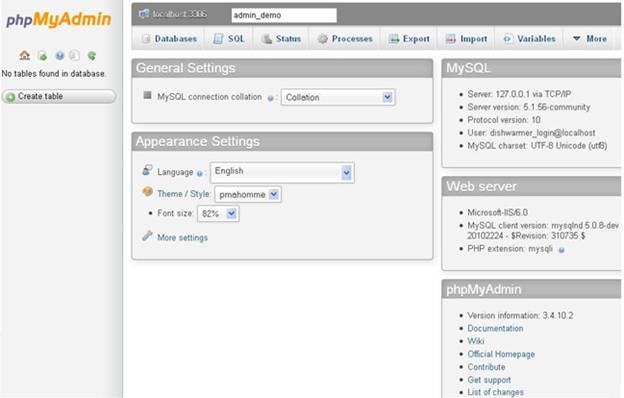Viewport: 624px width, 398px height.
Task: Switch to the Databases tab
Action: (x=169, y=39)
